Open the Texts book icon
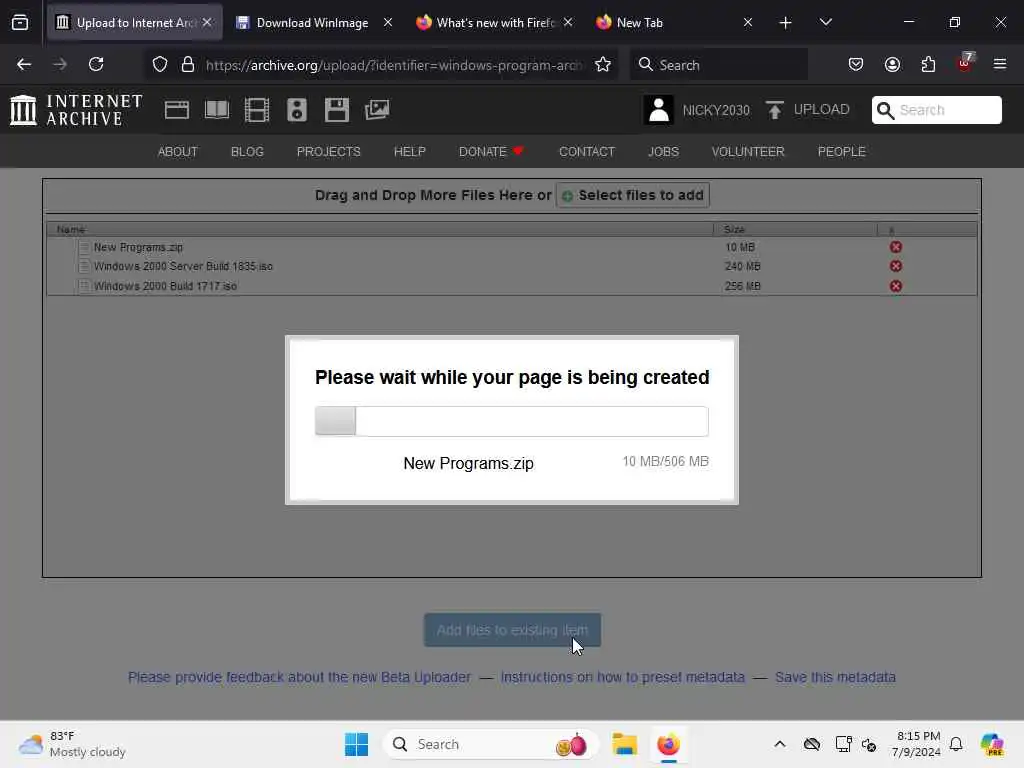Viewport: 1024px width, 768px height. (x=217, y=110)
